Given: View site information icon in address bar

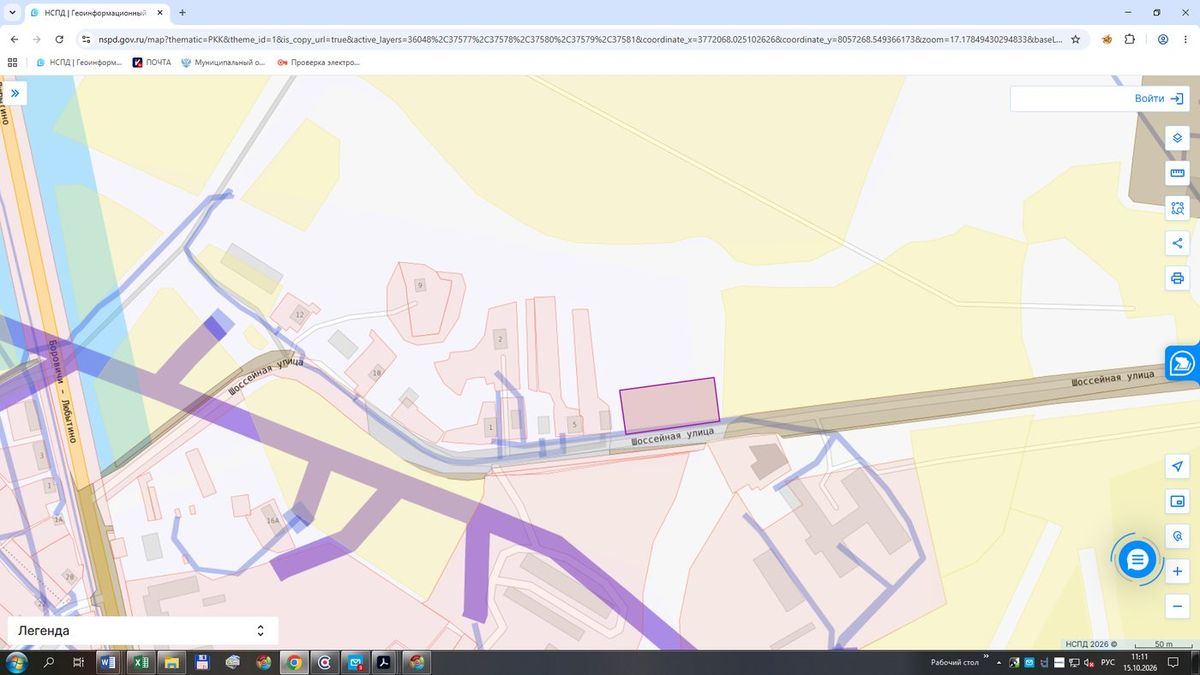Looking at the screenshot, I should pos(87,40).
